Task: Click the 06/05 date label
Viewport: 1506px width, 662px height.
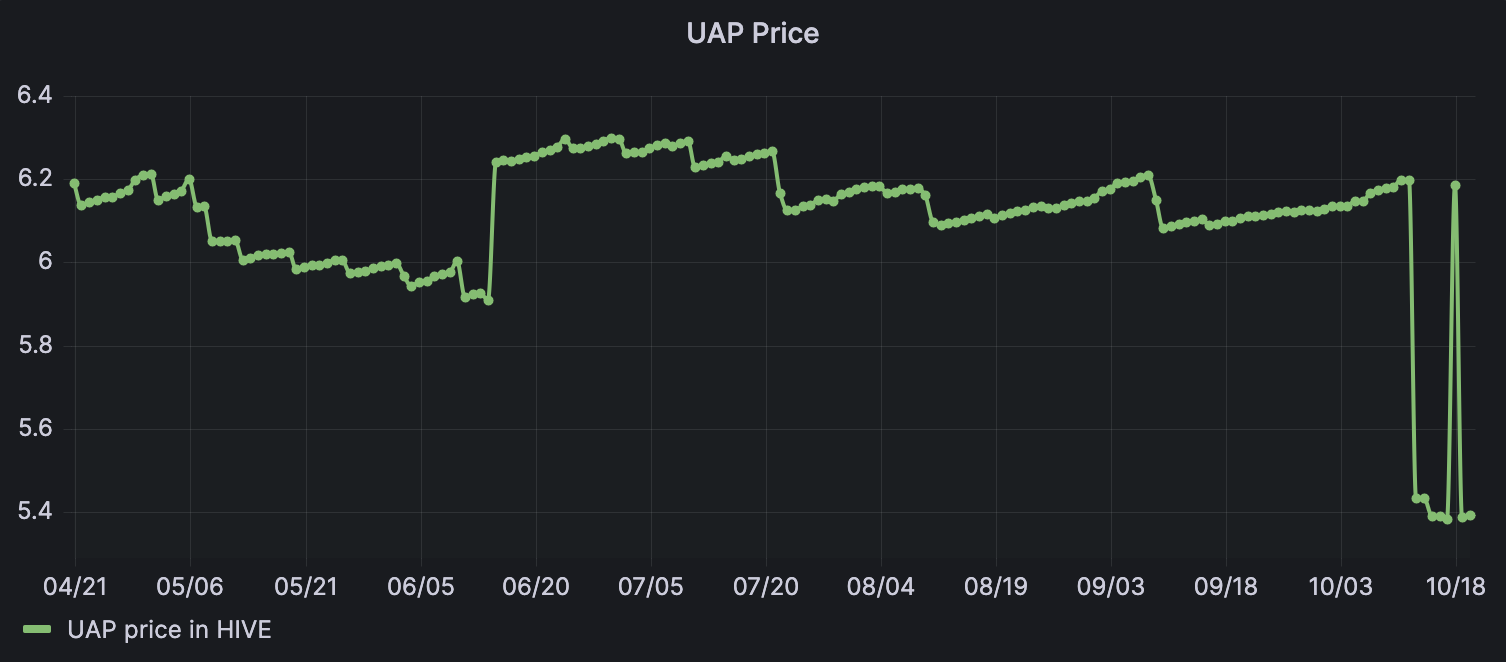Action: pos(421,585)
